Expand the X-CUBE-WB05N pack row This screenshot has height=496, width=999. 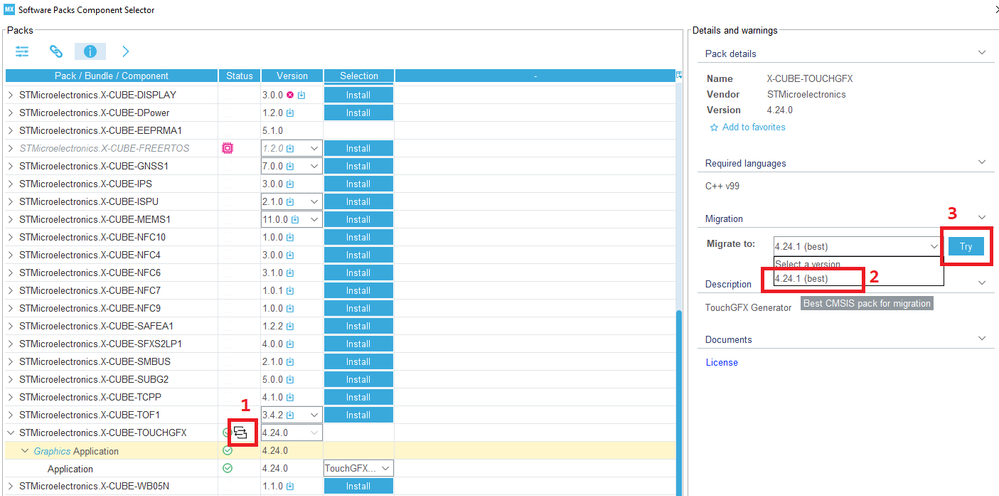(x=10, y=486)
